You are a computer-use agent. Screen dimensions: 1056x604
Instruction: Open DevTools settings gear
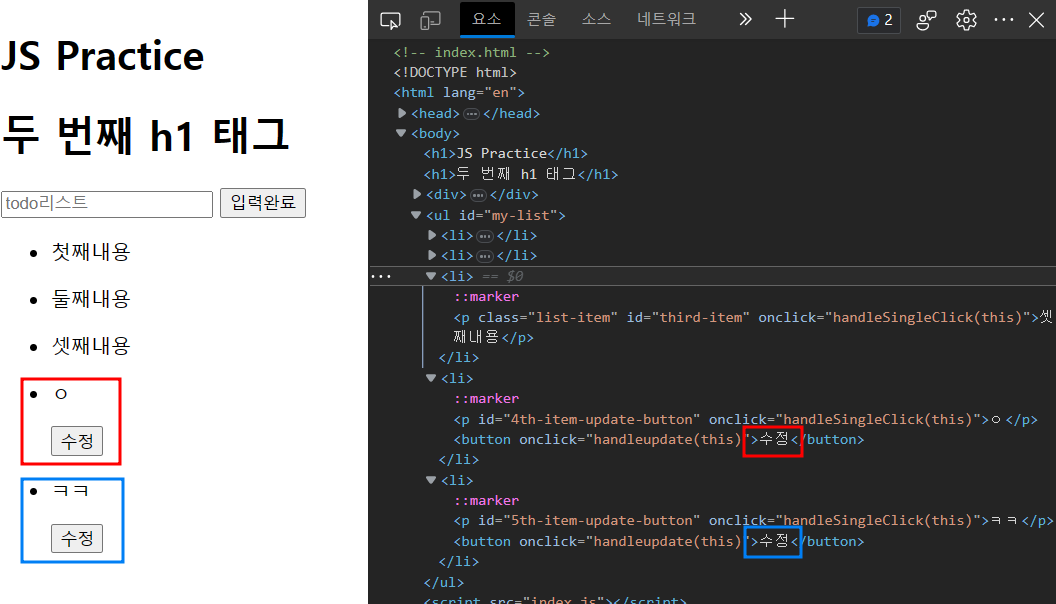pyautogui.click(x=966, y=20)
